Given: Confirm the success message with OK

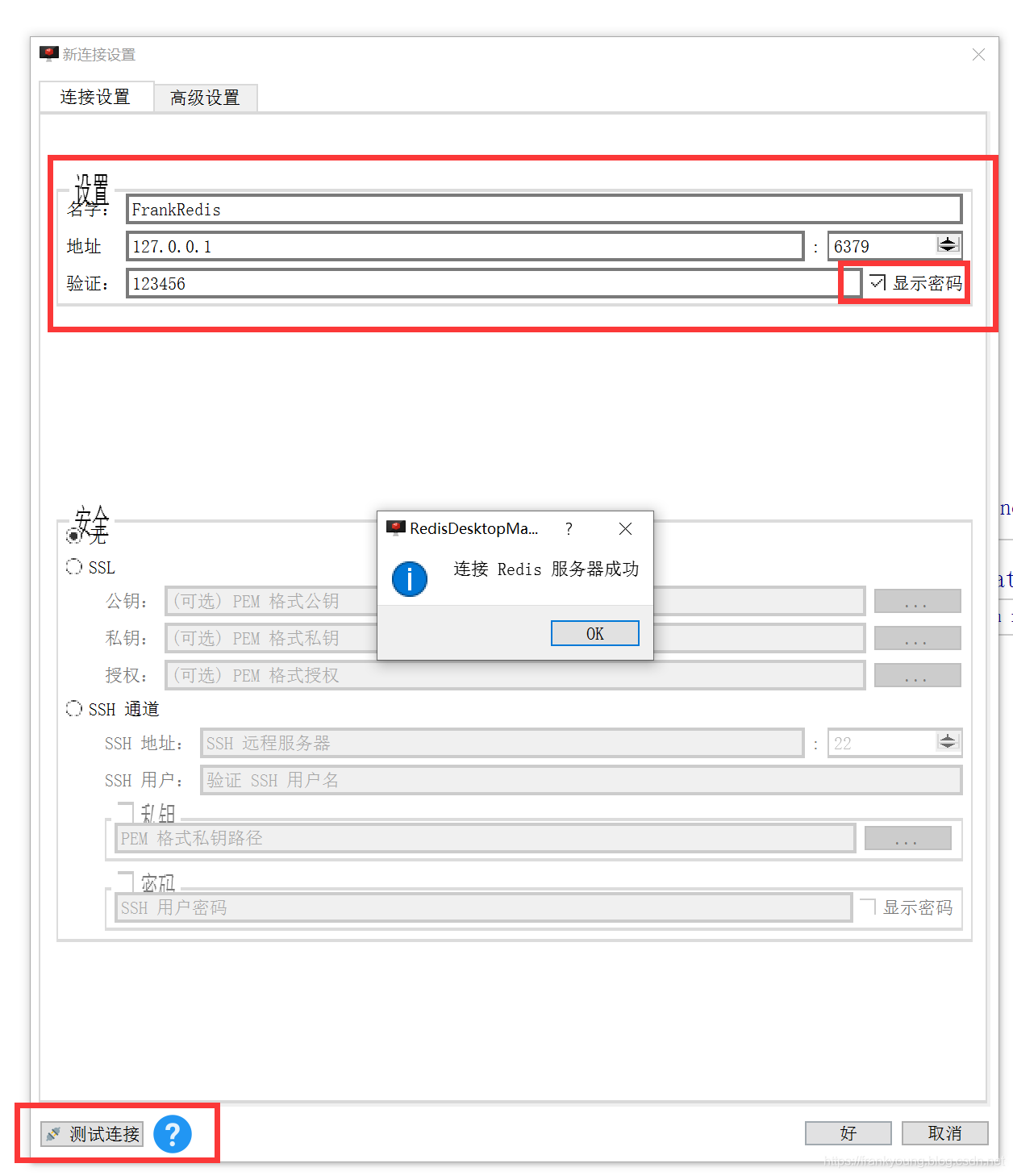Looking at the screenshot, I should pos(595,633).
